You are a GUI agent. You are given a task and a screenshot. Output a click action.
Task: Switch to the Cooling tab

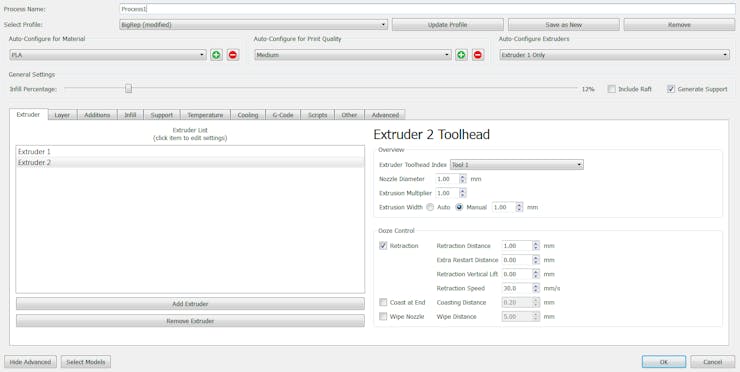[x=248, y=115]
